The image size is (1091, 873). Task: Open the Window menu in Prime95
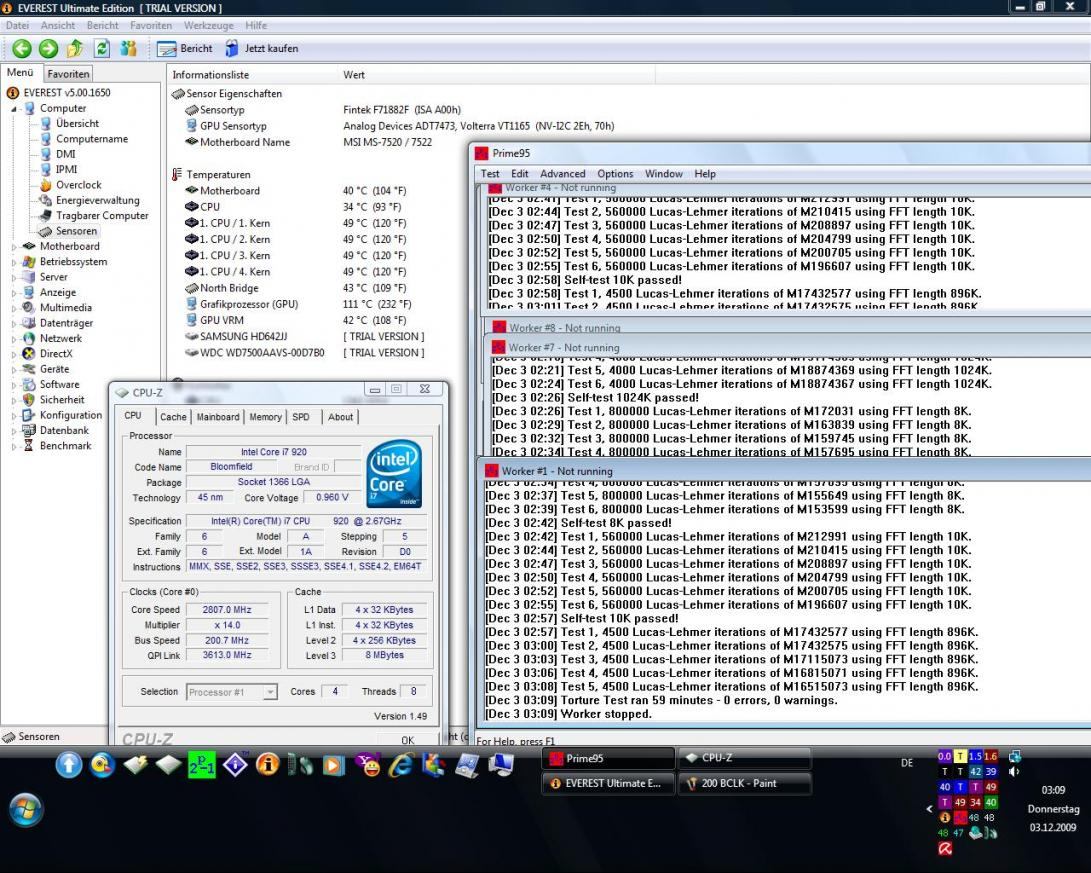coord(664,174)
